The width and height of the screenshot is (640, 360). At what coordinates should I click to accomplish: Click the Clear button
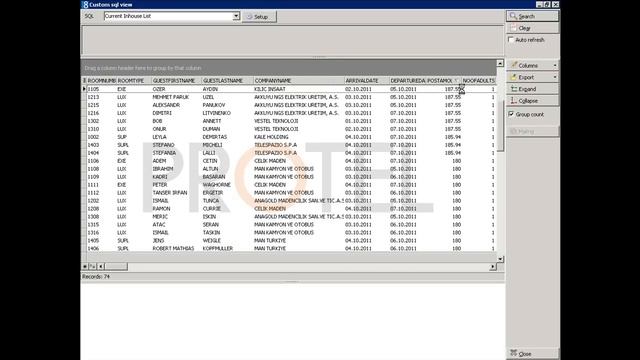tap(532, 28)
